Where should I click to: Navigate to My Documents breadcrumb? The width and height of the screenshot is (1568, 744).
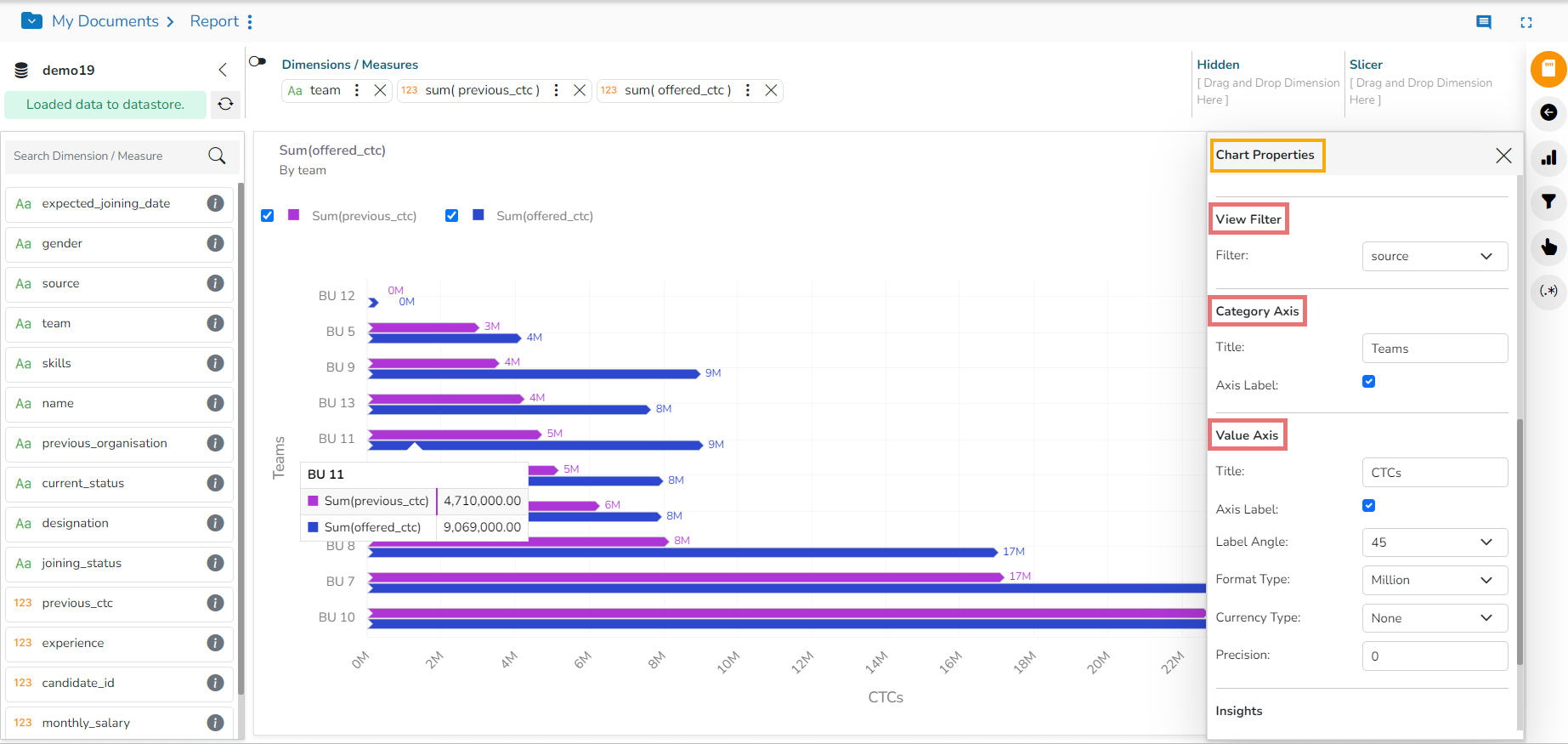(x=105, y=21)
